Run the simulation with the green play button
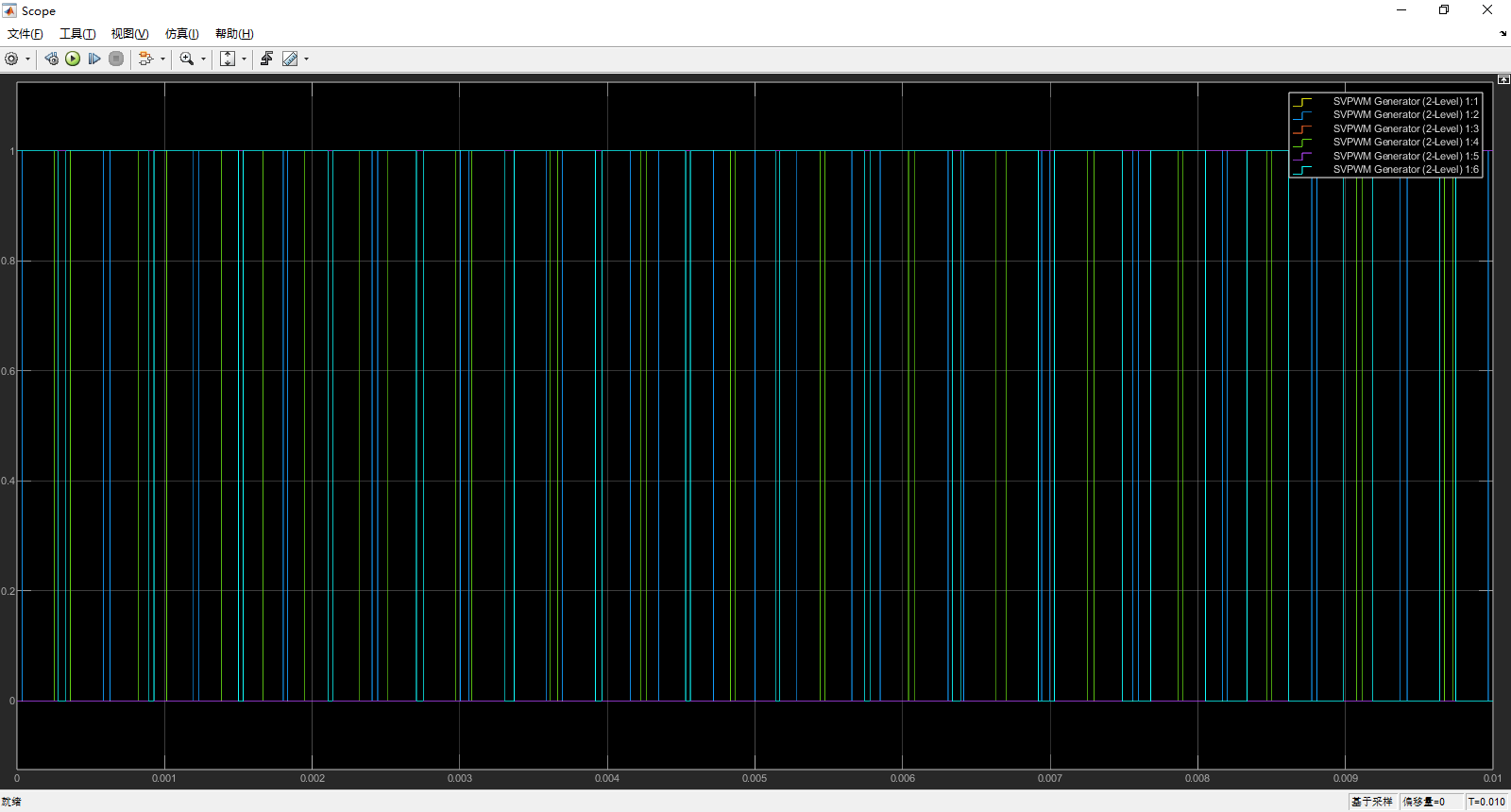 [73, 59]
